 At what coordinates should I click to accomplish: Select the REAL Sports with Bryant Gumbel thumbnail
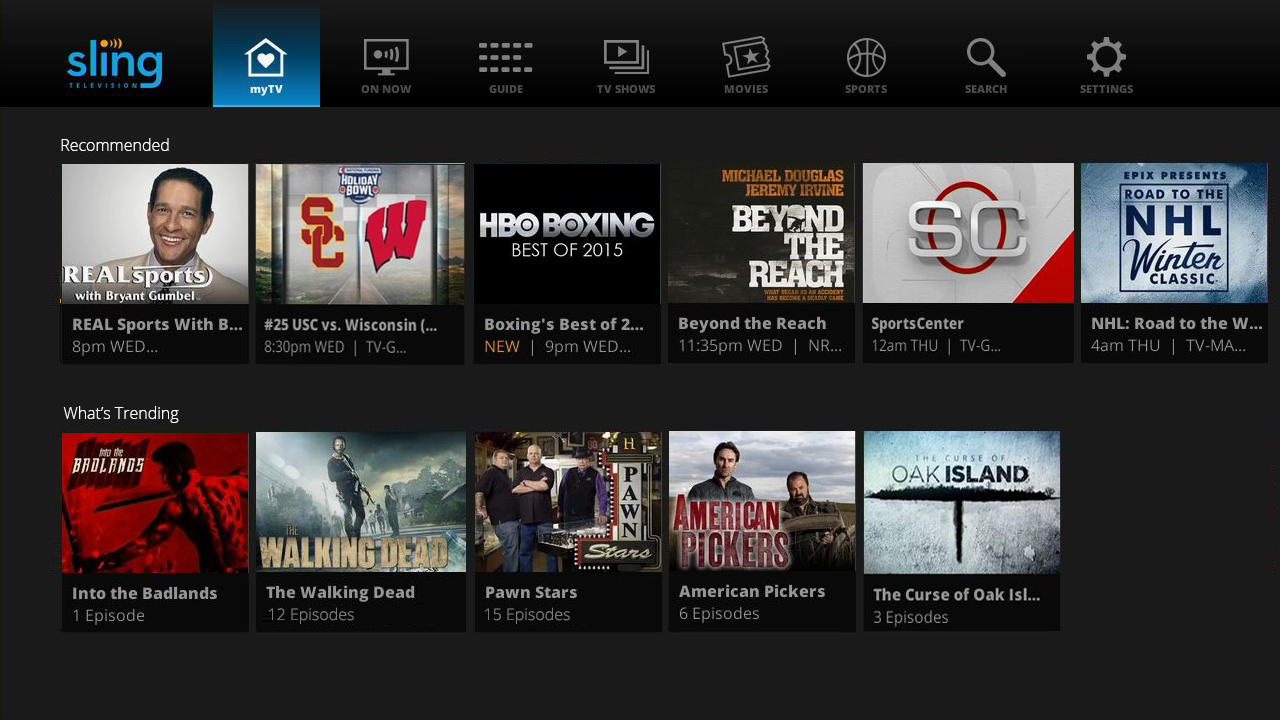point(155,233)
